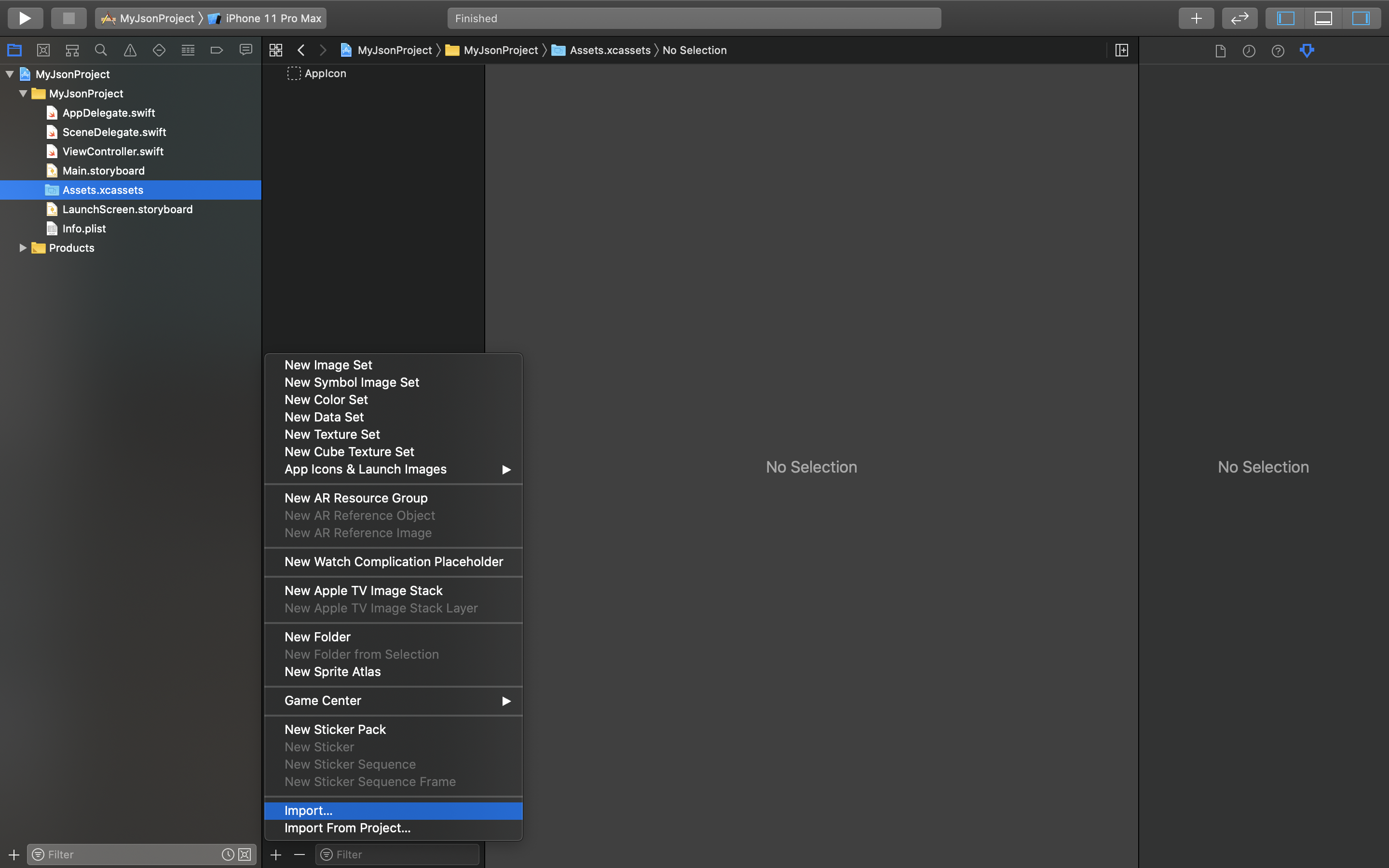The width and height of the screenshot is (1389, 868).
Task: Click the Run play button
Action: (25, 18)
